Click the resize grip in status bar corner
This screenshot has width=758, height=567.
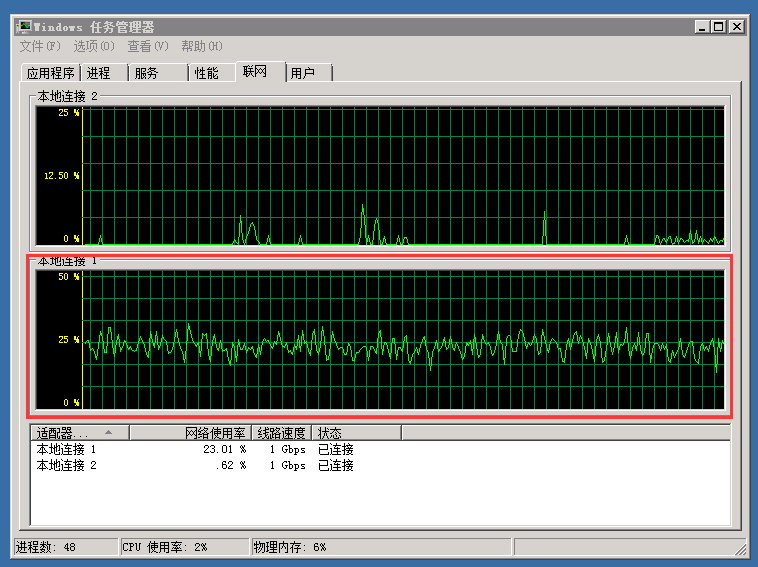(740, 549)
